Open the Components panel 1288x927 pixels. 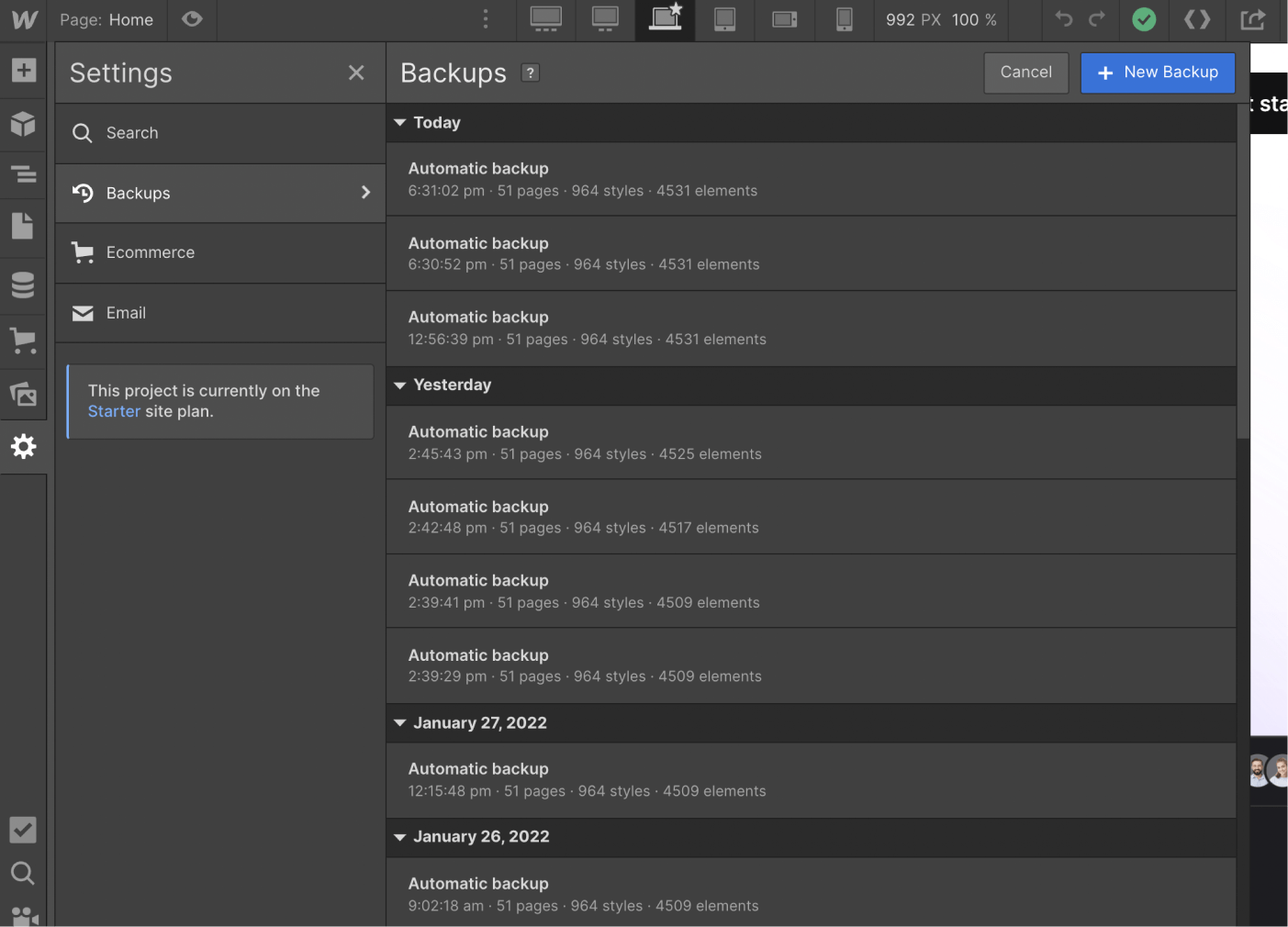pyautogui.click(x=23, y=125)
